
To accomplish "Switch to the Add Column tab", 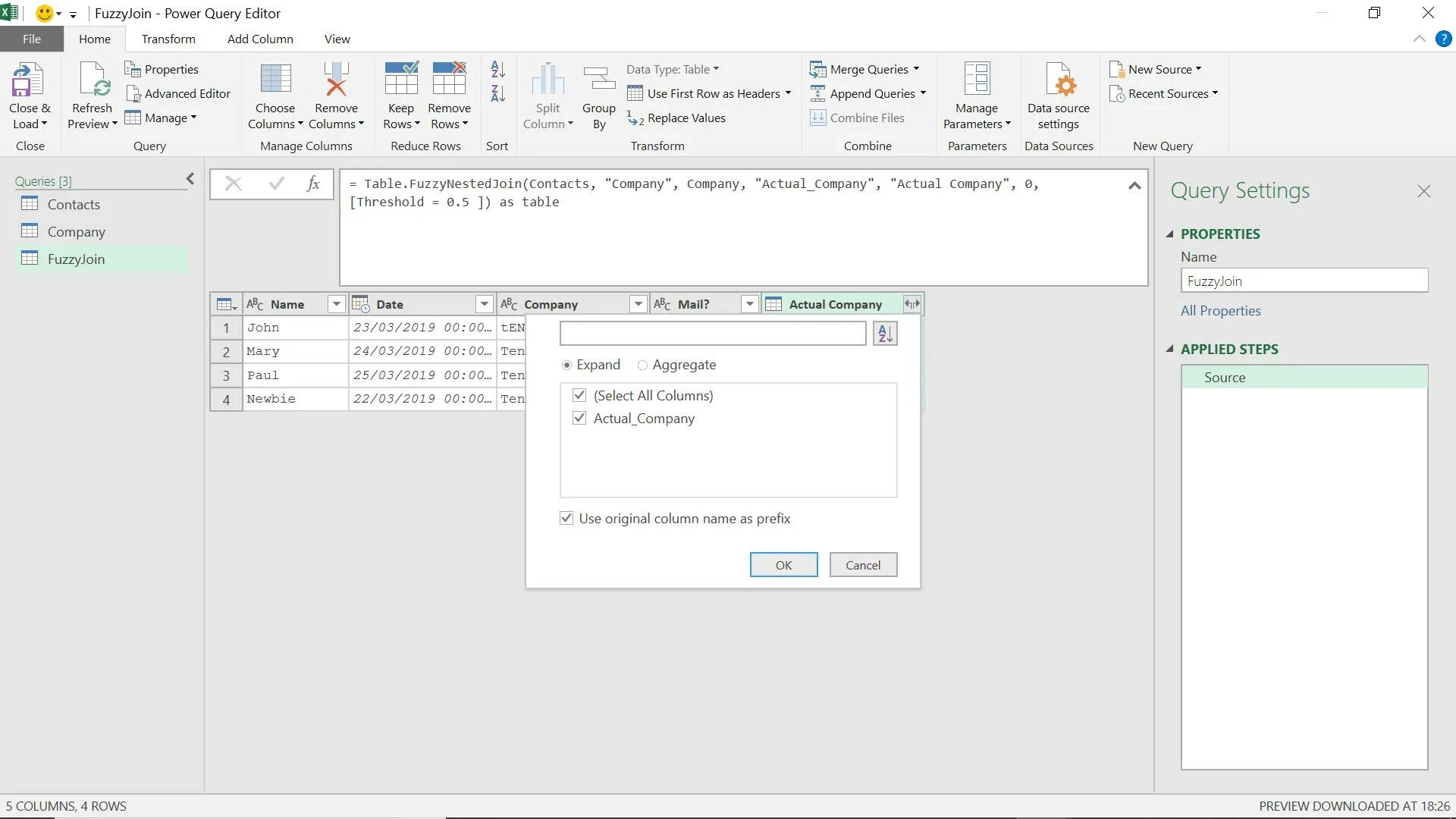I will click(x=260, y=39).
